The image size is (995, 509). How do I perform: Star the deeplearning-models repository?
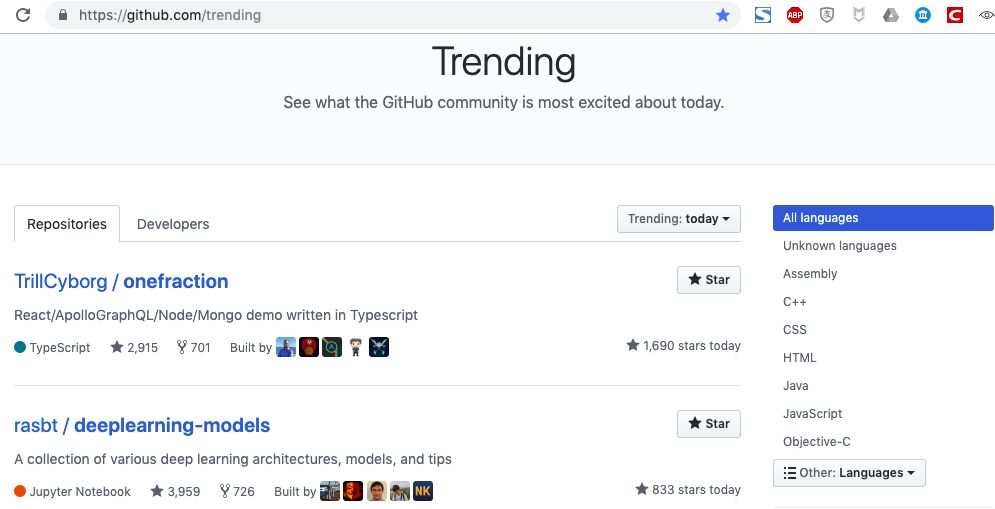708,424
